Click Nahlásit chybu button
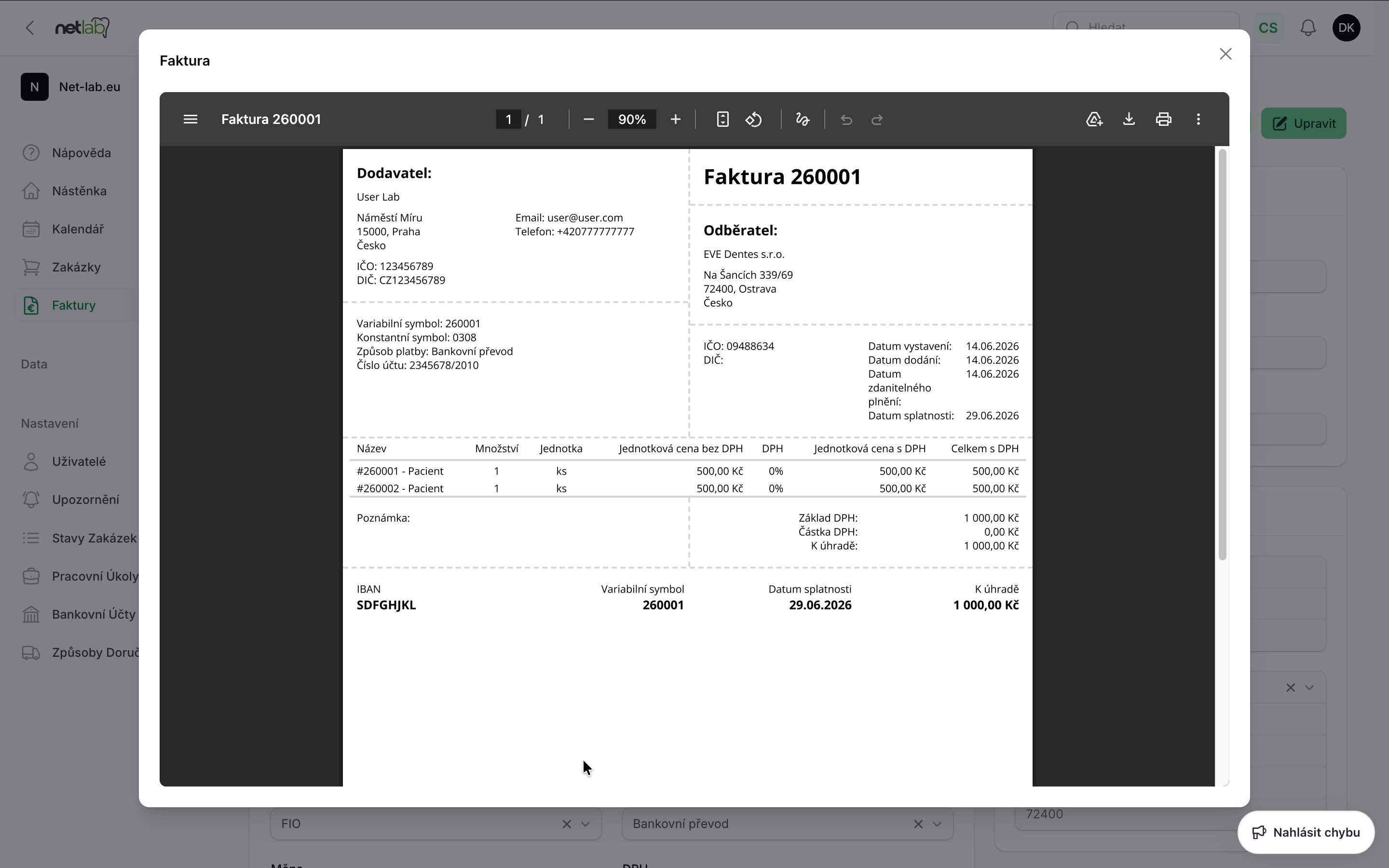The height and width of the screenshot is (868, 1389). tap(1306, 832)
